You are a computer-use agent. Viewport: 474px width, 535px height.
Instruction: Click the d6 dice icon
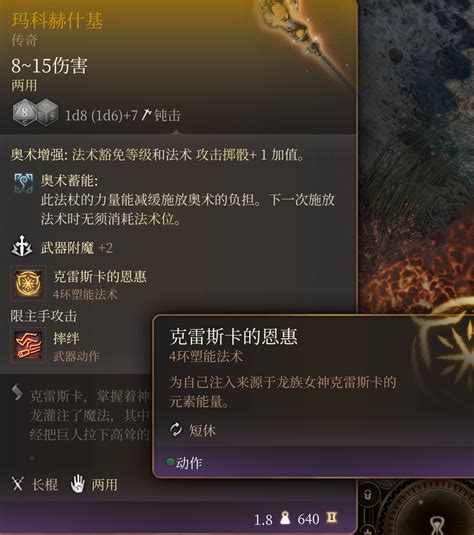(47, 113)
